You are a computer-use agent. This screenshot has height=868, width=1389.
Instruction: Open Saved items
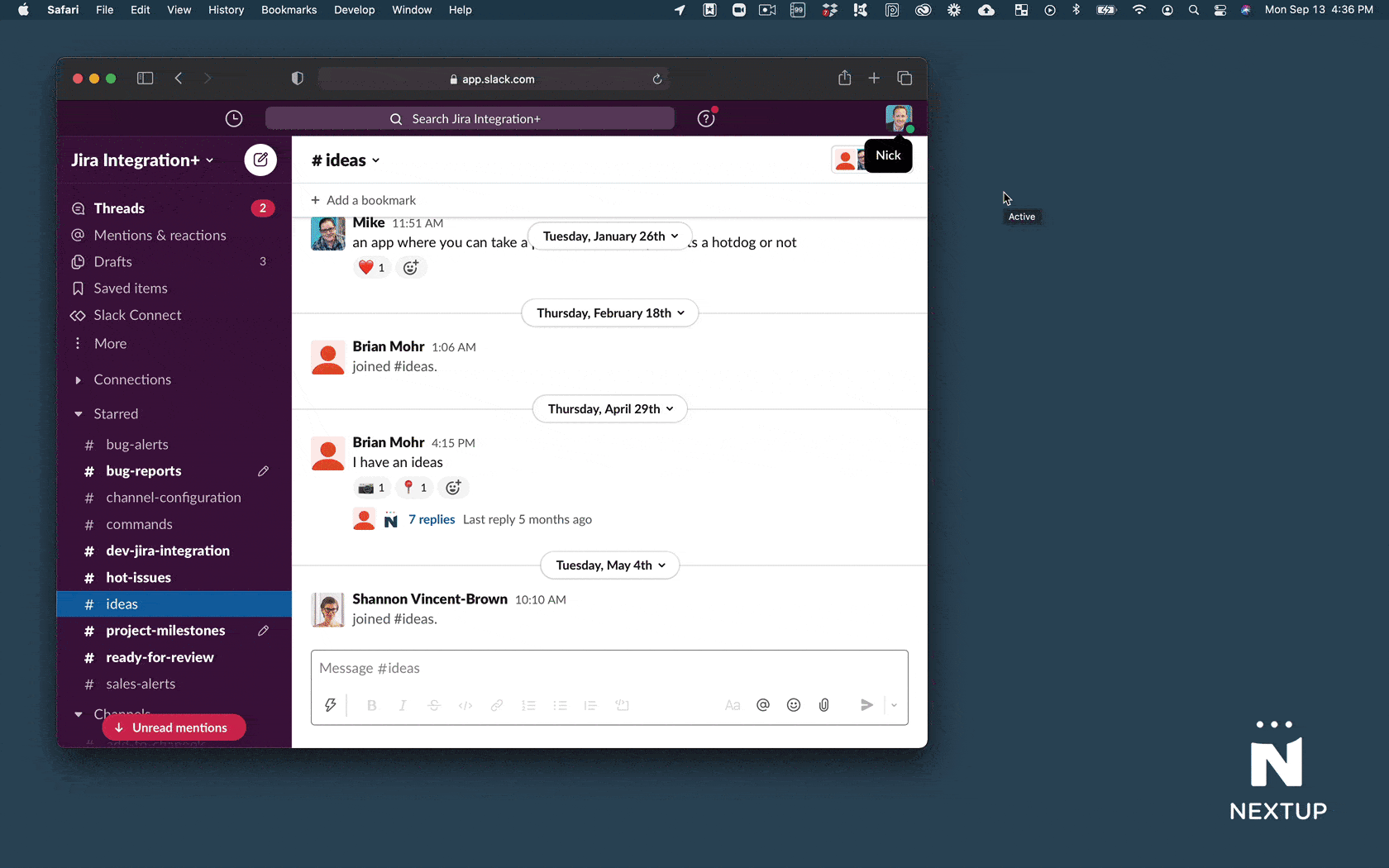pyautogui.click(x=174, y=289)
